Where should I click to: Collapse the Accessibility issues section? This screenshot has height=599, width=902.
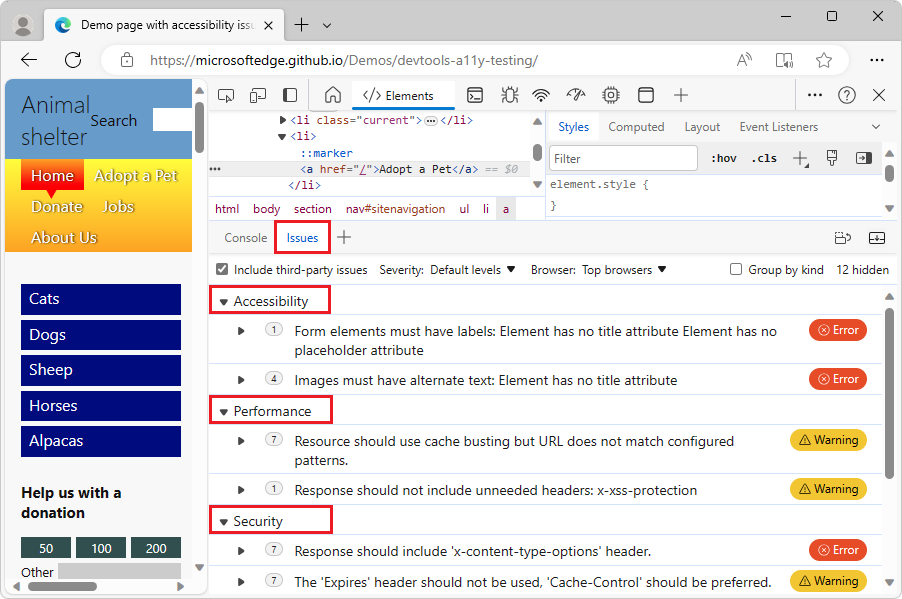click(224, 299)
